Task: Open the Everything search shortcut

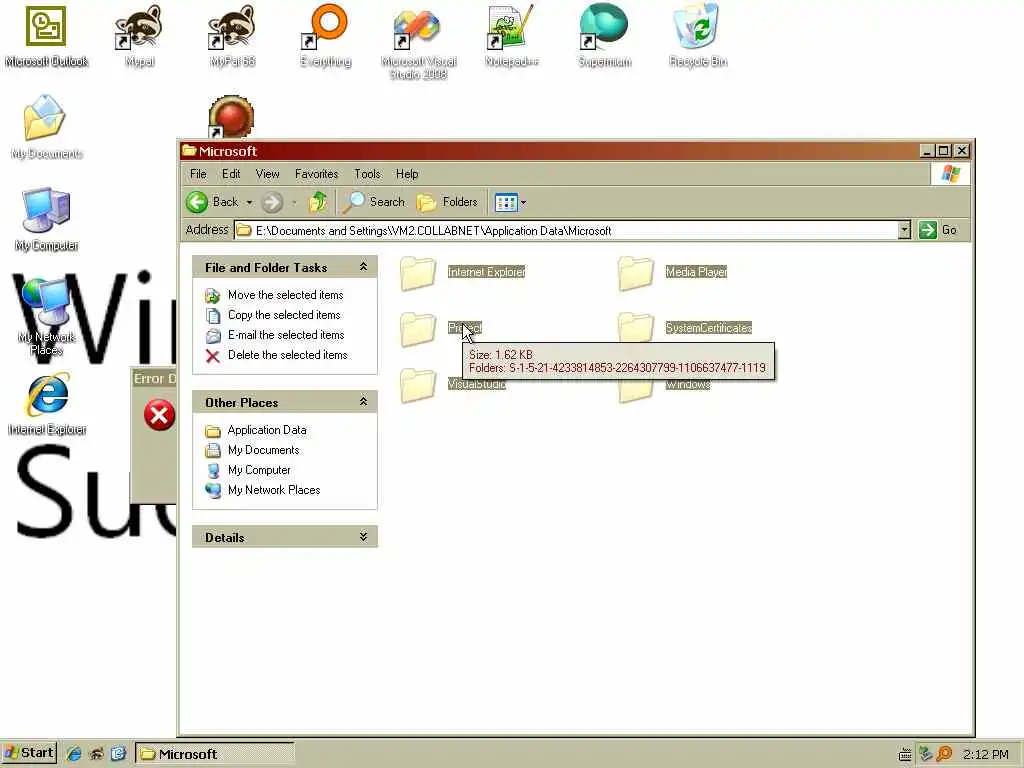Action: (x=325, y=36)
